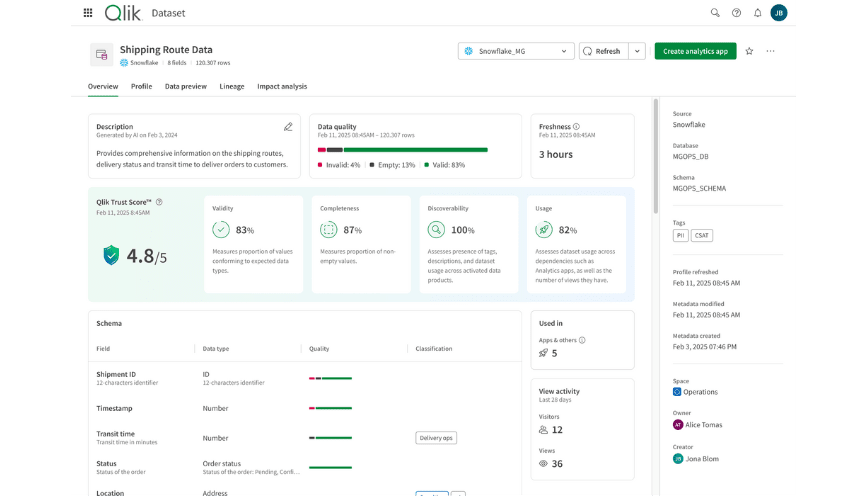Click Alice Tomas owner avatar
The height and width of the screenshot is (496, 846).
click(x=678, y=425)
